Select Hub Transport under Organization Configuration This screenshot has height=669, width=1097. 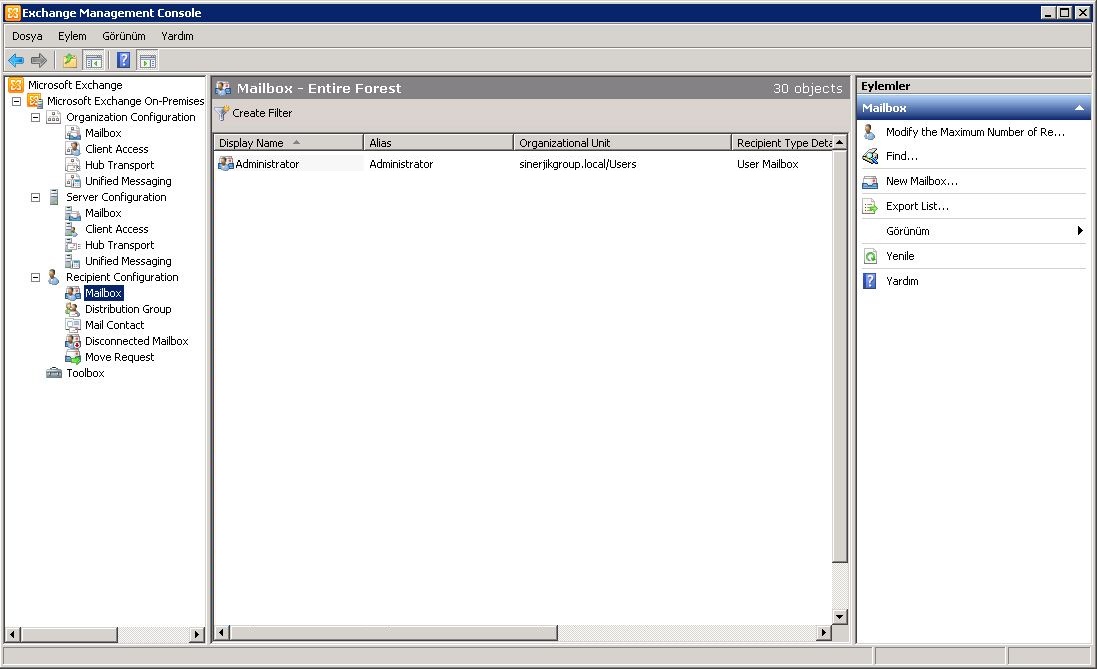pyautogui.click(x=120, y=165)
